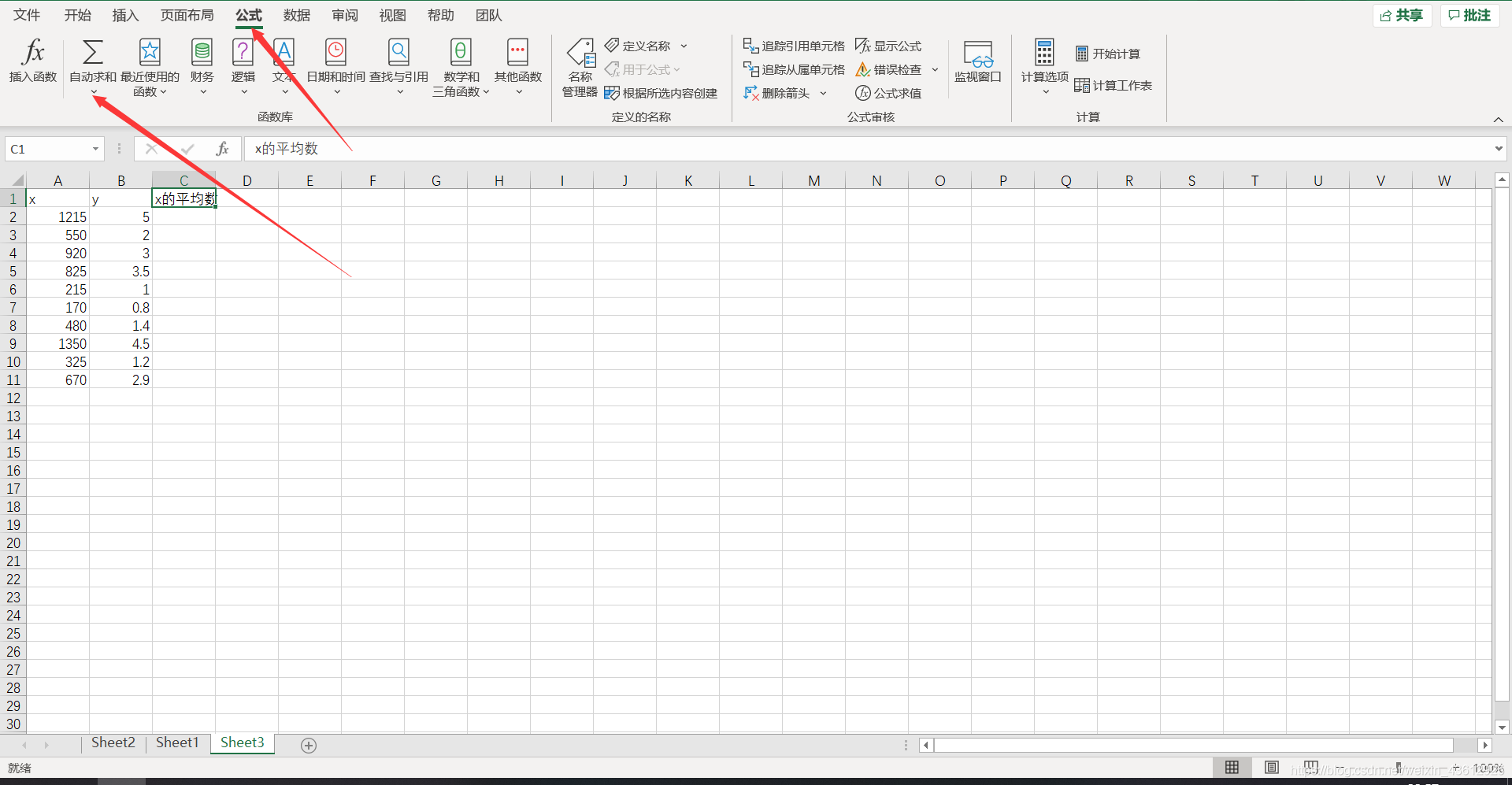Switch to the Review (审阅) tab
The height and width of the screenshot is (785, 1512).
pyautogui.click(x=345, y=15)
